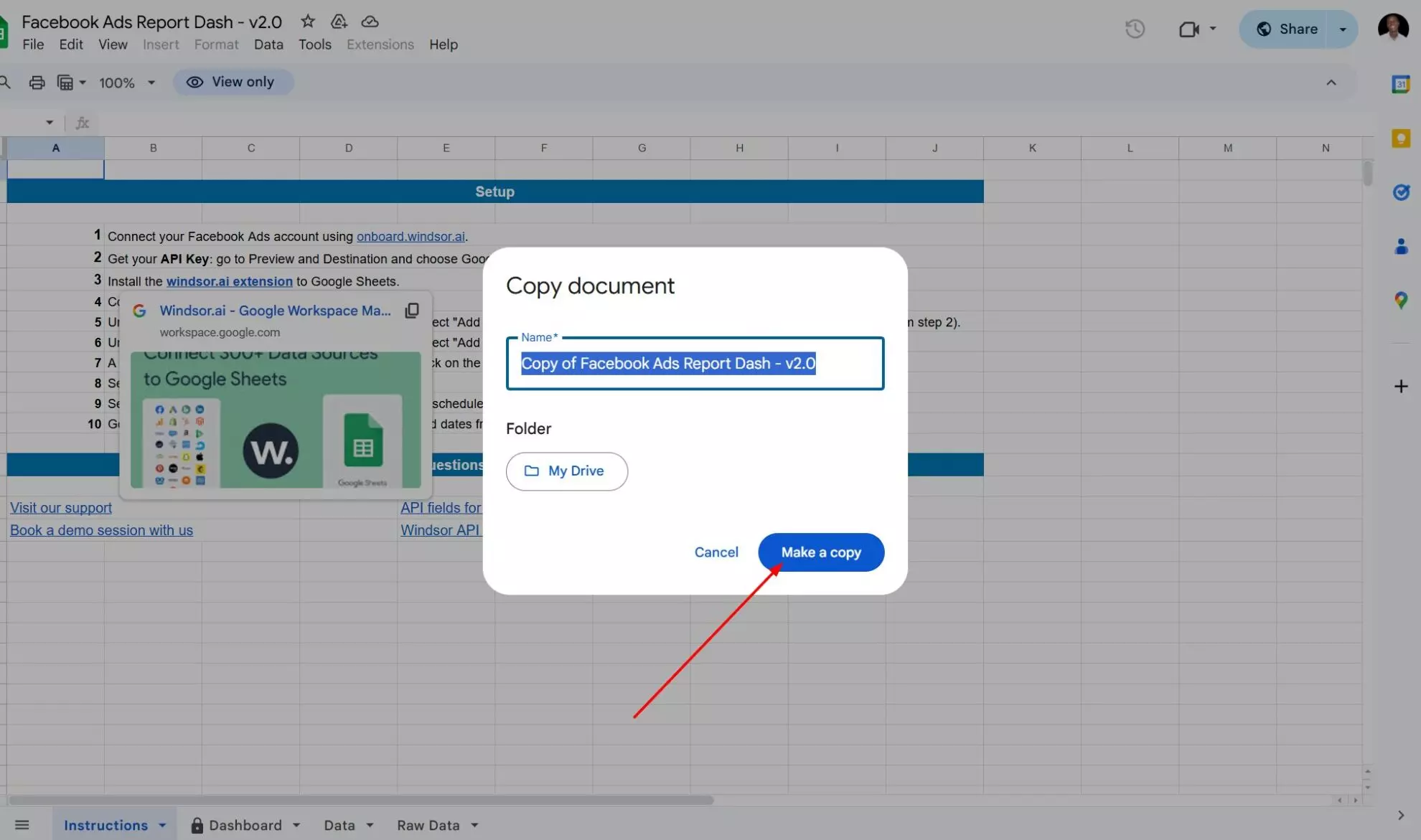Image resolution: width=1421 pixels, height=840 pixels.
Task: Open version history clock icon
Action: pyautogui.click(x=1135, y=29)
